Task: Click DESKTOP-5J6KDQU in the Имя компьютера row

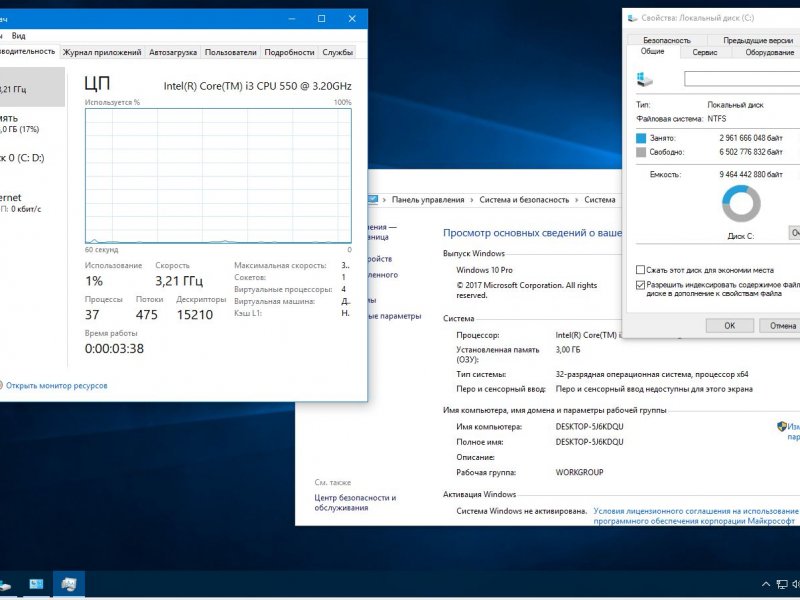Action: point(589,427)
